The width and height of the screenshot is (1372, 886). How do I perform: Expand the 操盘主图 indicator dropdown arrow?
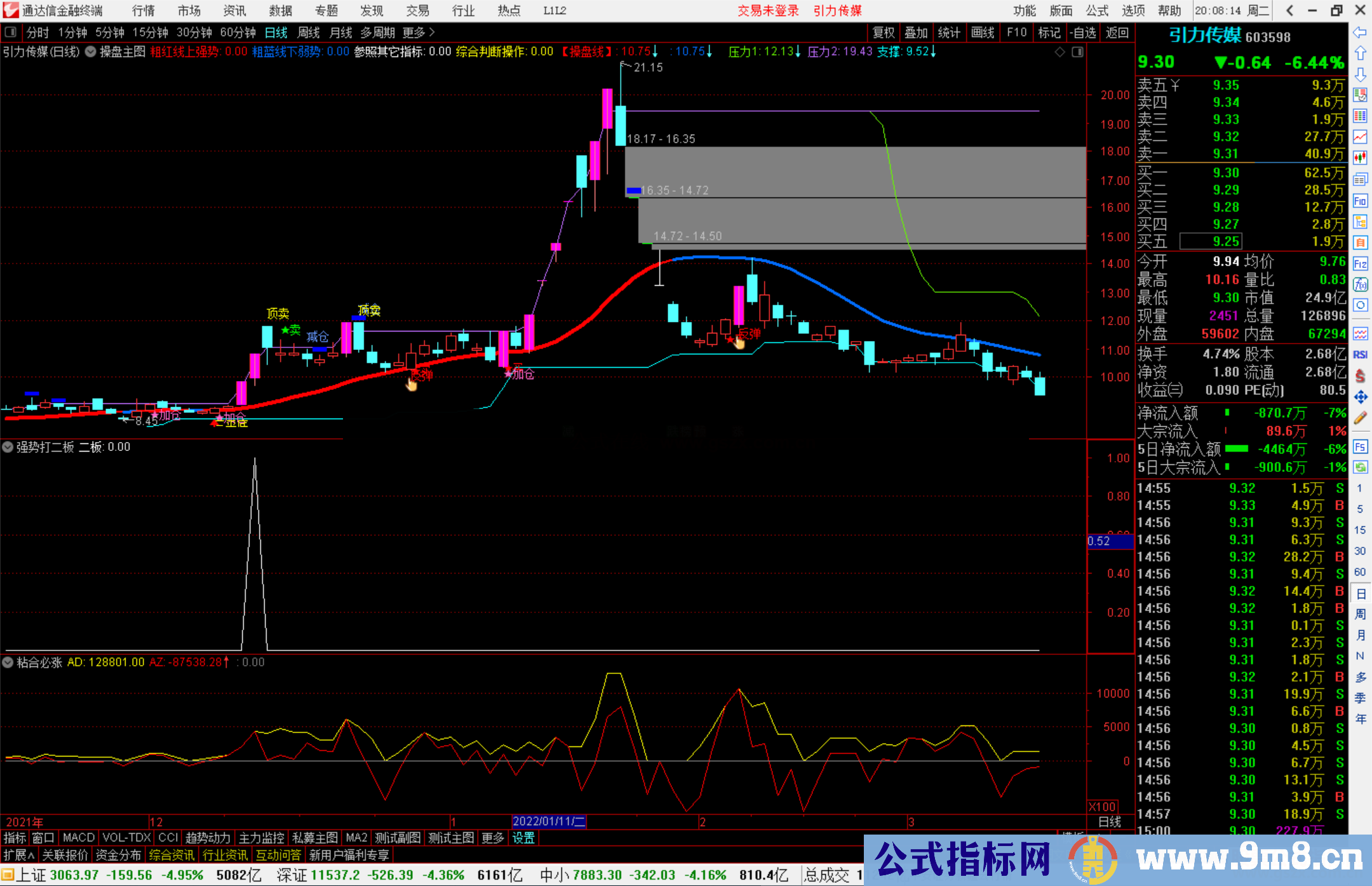tap(91, 51)
